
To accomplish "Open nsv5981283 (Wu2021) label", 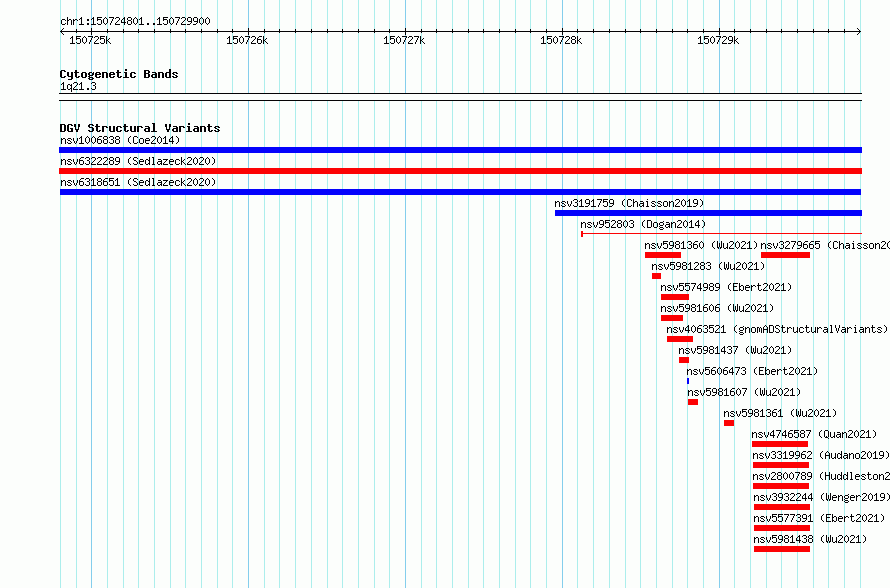I will pyautogui.click(x=708, y=266).
